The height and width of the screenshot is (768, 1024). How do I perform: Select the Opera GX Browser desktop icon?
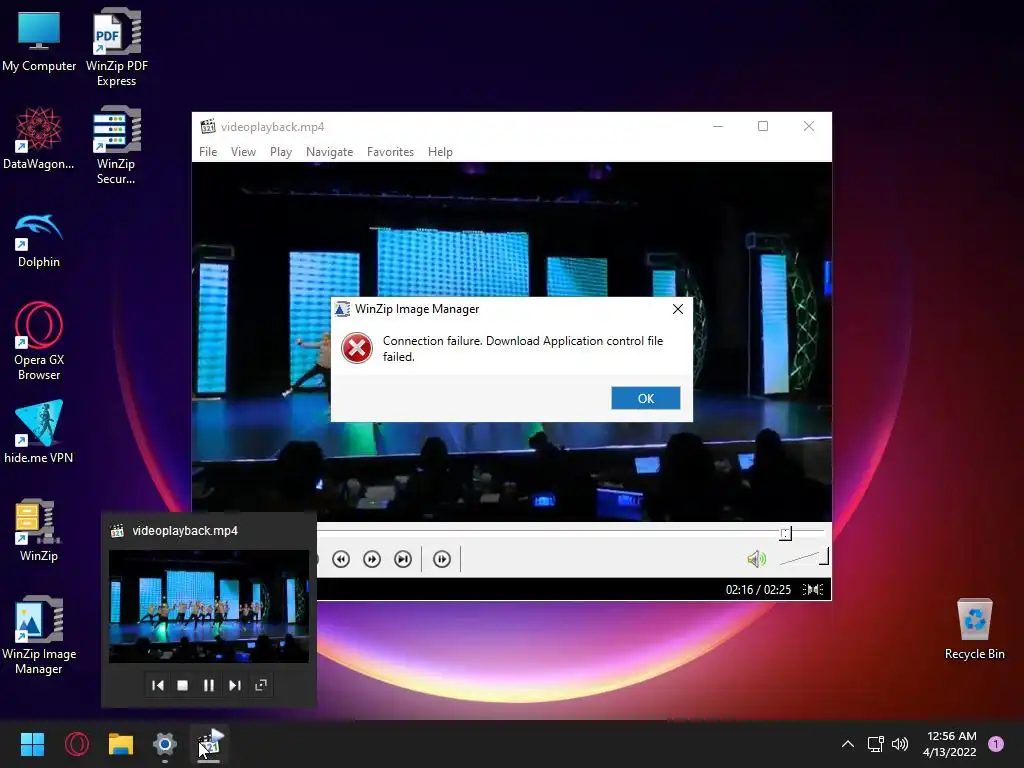(x=39, y=341)
